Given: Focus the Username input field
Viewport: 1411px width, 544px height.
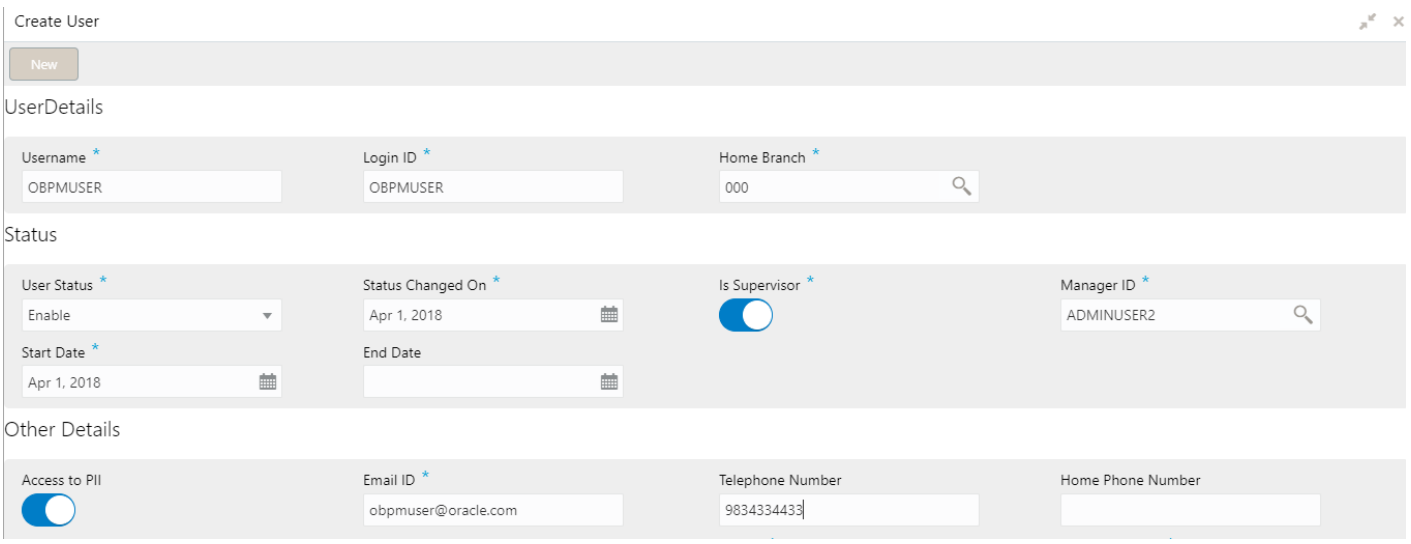Looking at the screenshot, I should 151,186.
